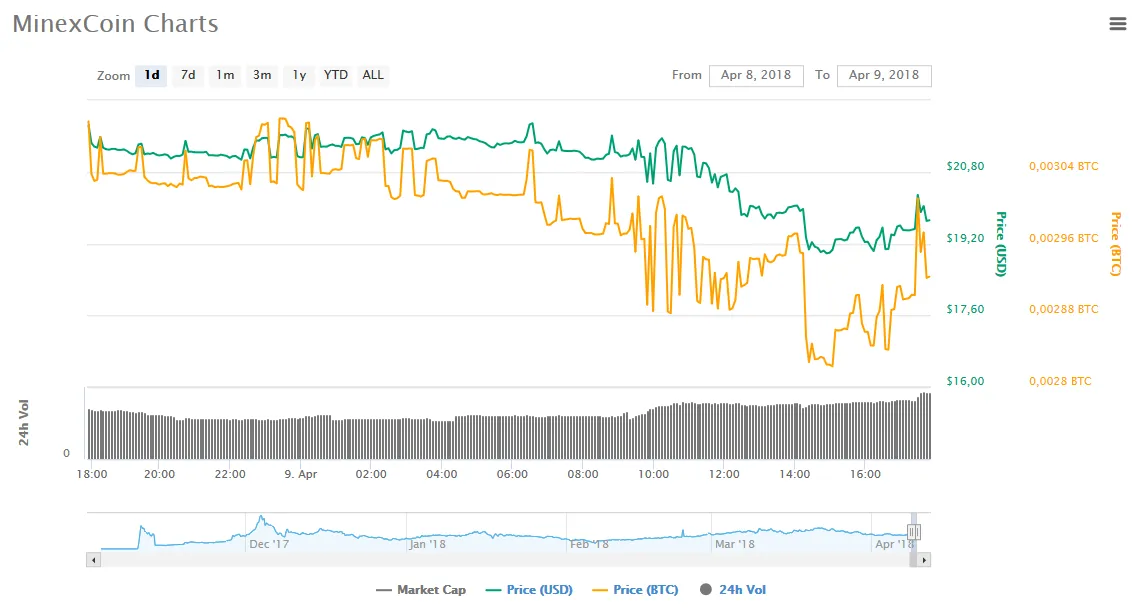
Task: Click Jan '18 in the navigator timeline
Action: 428,544
